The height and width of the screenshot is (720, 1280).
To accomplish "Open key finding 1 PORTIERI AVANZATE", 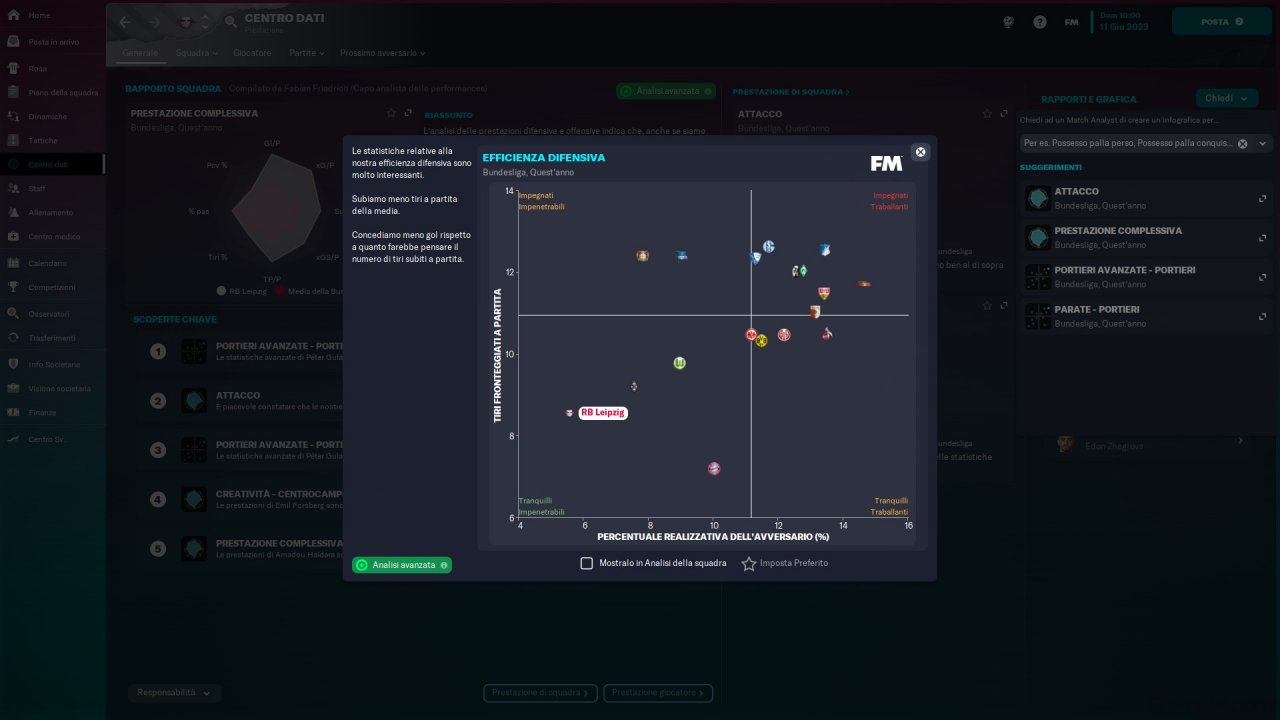I will tap(240, 351).
